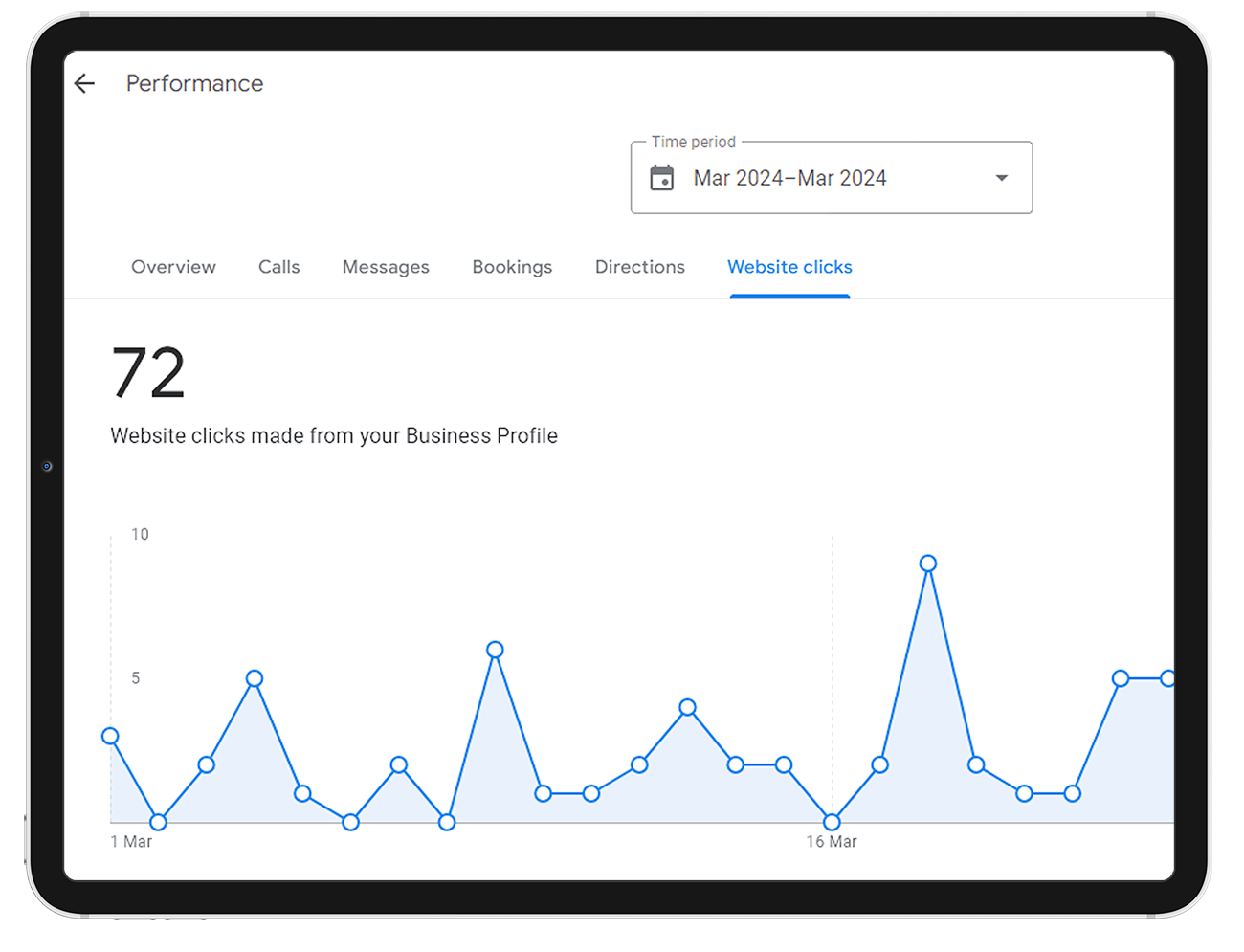
Task: Click the 1 Mar axis label
Action: [x=131, y=842]
